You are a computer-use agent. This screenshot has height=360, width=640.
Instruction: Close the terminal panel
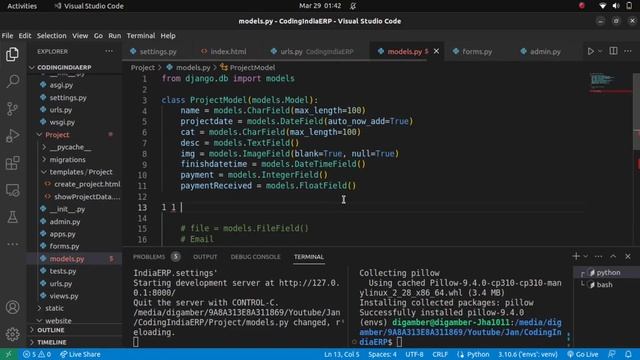628,256
